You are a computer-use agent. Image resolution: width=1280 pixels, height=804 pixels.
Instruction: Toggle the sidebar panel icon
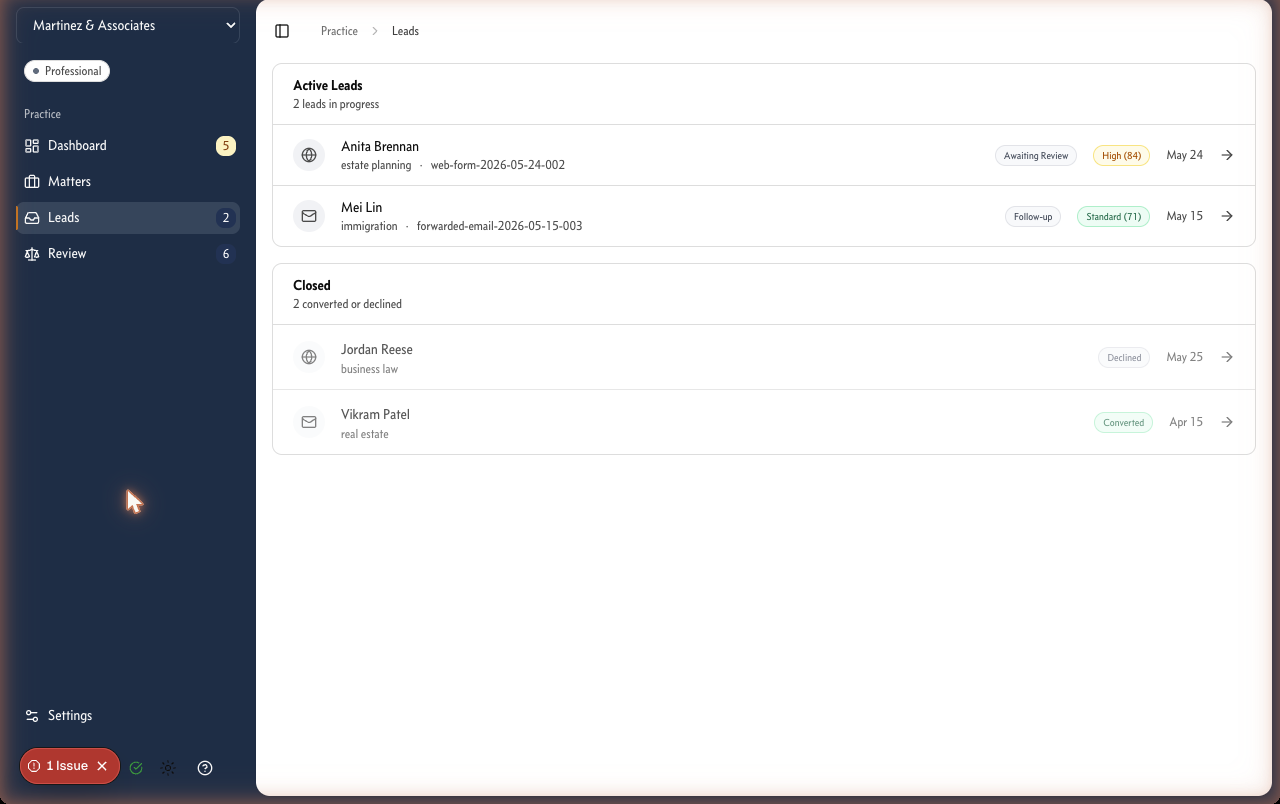coord(282,31)
